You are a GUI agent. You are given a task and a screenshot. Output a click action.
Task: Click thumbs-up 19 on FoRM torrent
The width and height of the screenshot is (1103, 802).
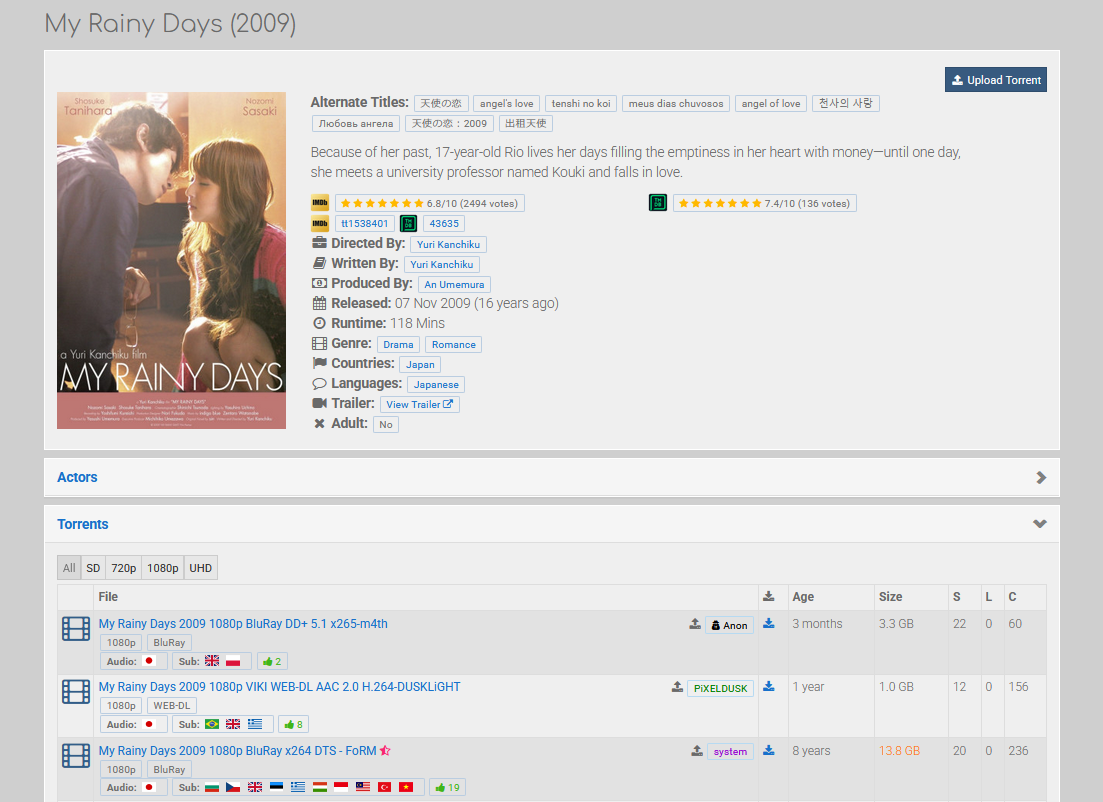(x=447, y=788)
